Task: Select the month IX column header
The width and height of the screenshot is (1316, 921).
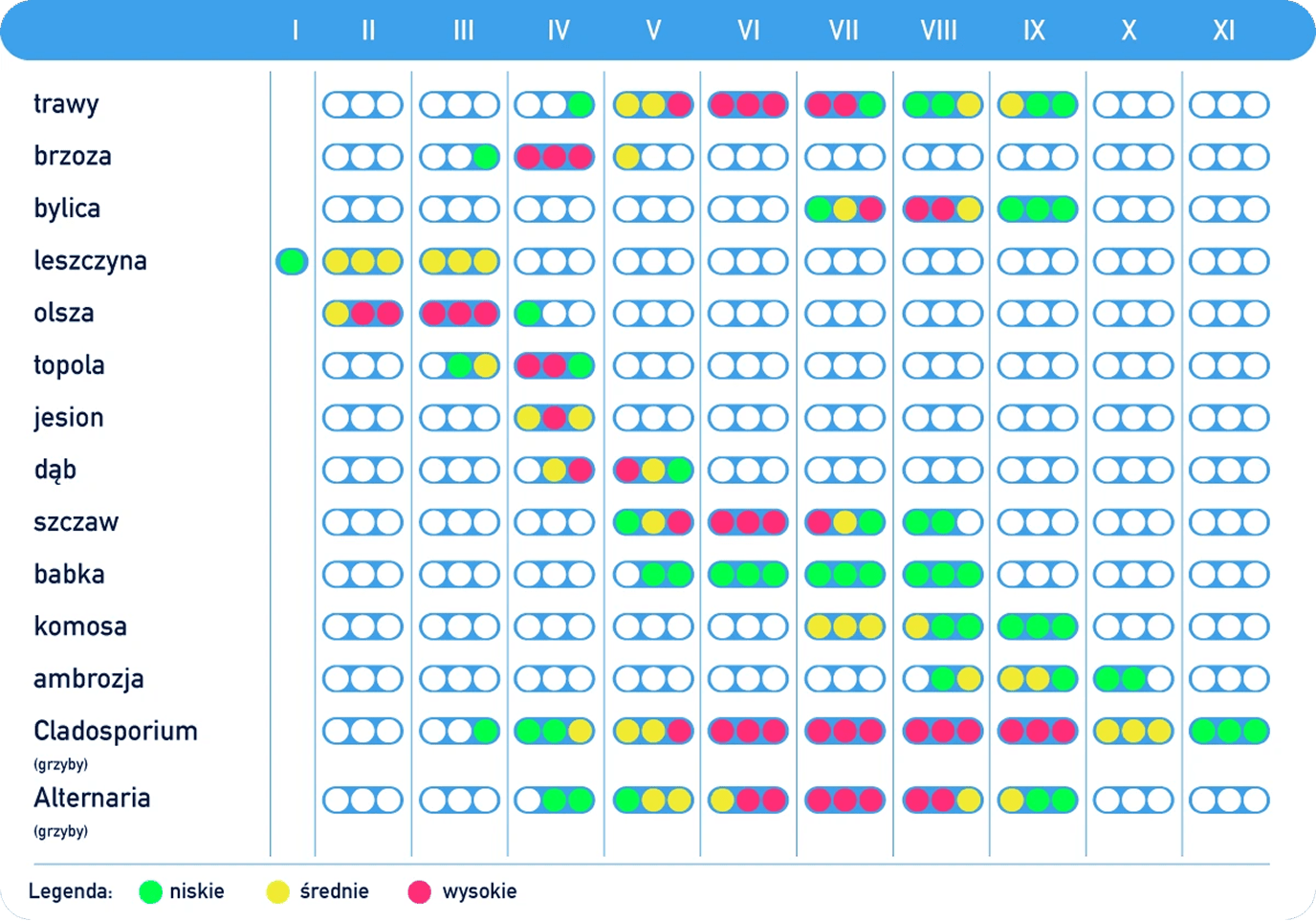Action: 1034,31
